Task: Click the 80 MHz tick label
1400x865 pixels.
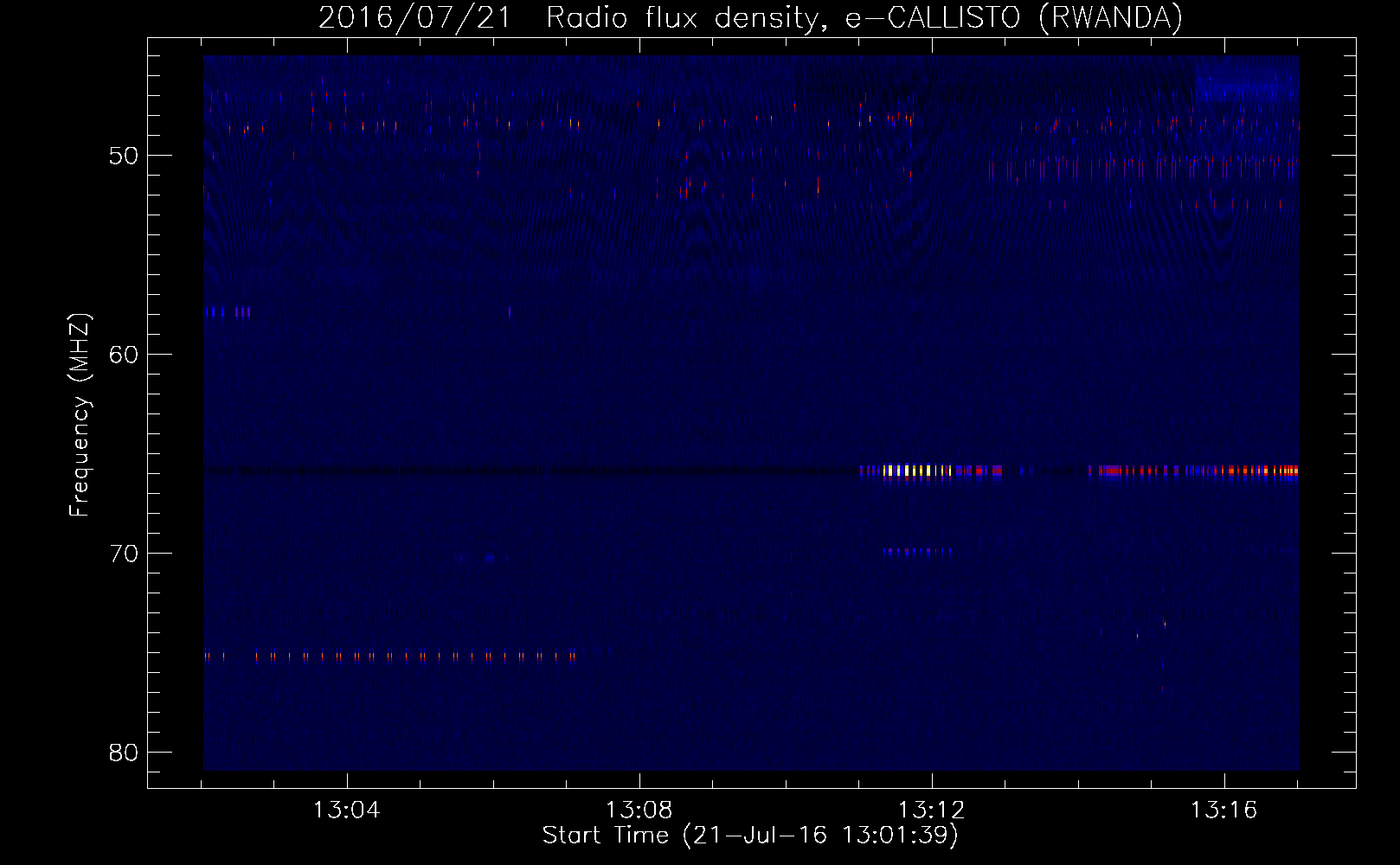Action: [x=124, y=753]
